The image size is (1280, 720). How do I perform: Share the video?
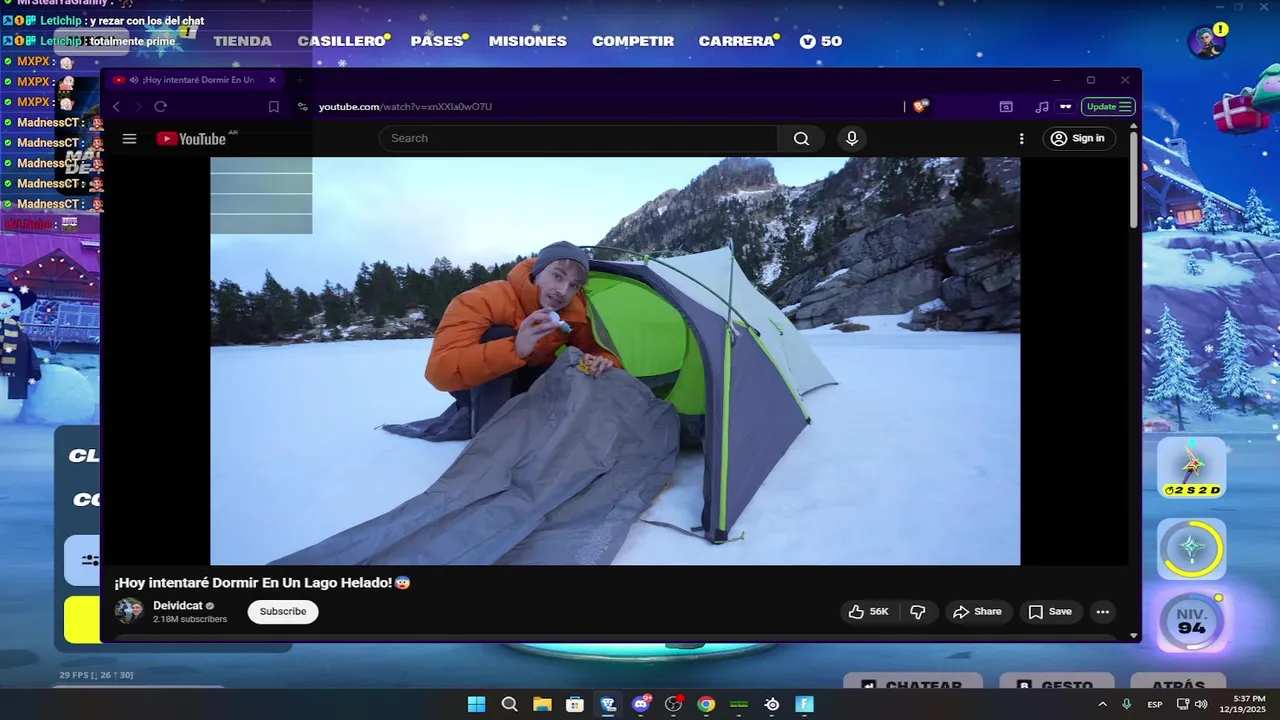pos(977,612)
